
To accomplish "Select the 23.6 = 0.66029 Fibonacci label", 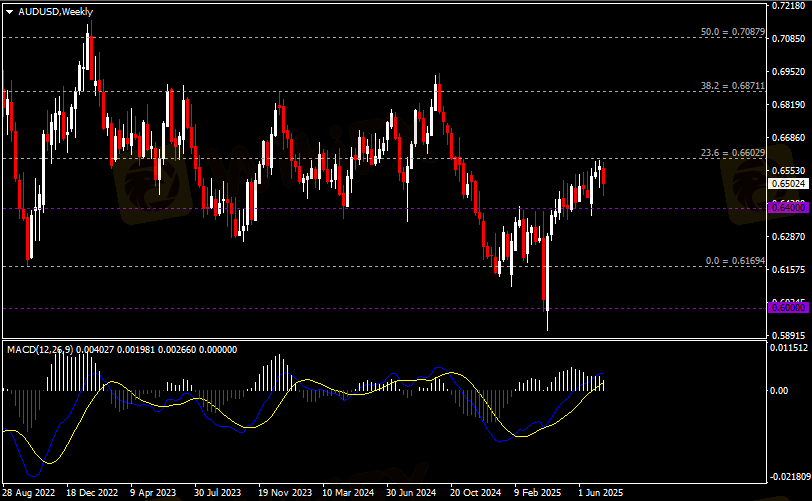I will pos(732,152).
